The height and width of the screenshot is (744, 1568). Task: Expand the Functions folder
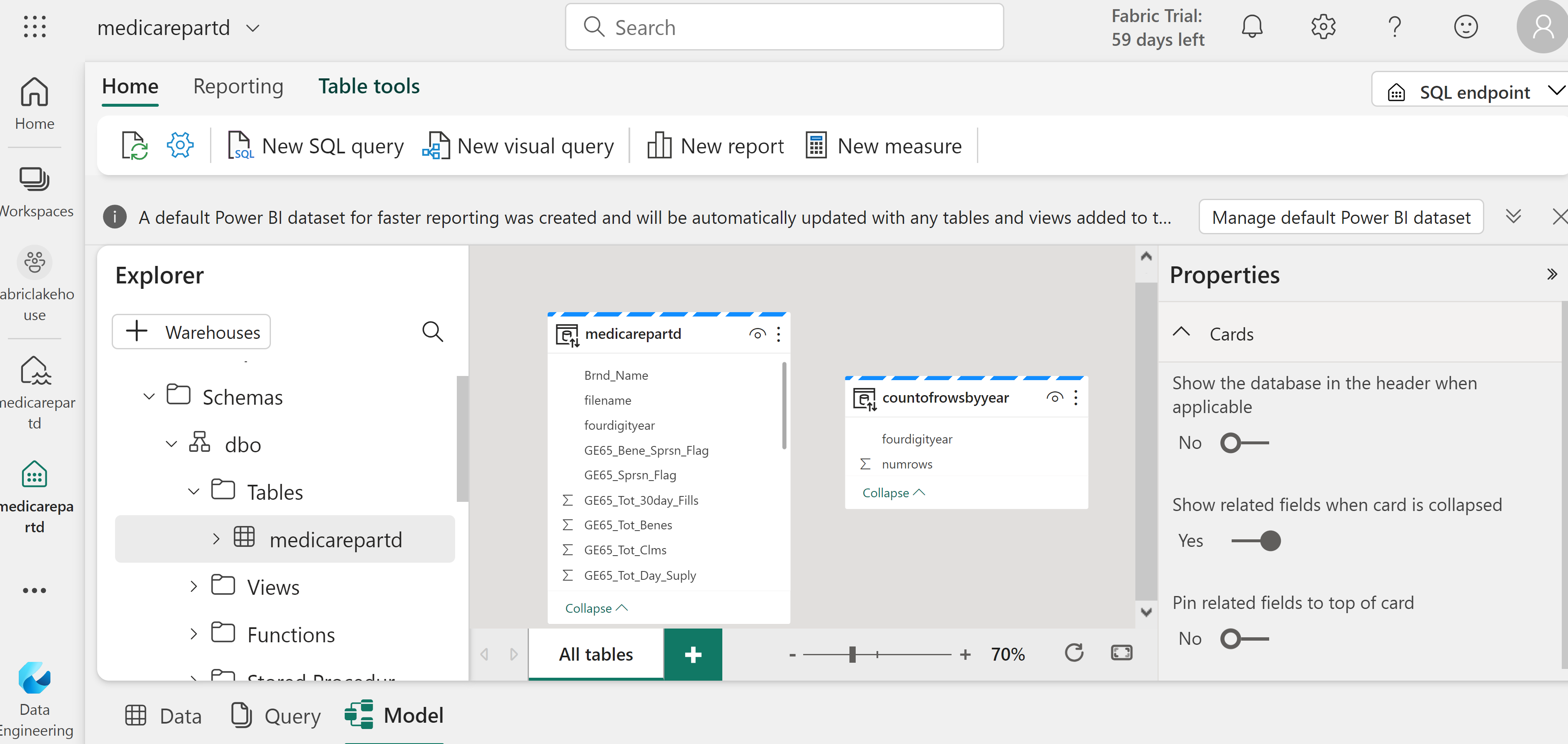point(193,634)
